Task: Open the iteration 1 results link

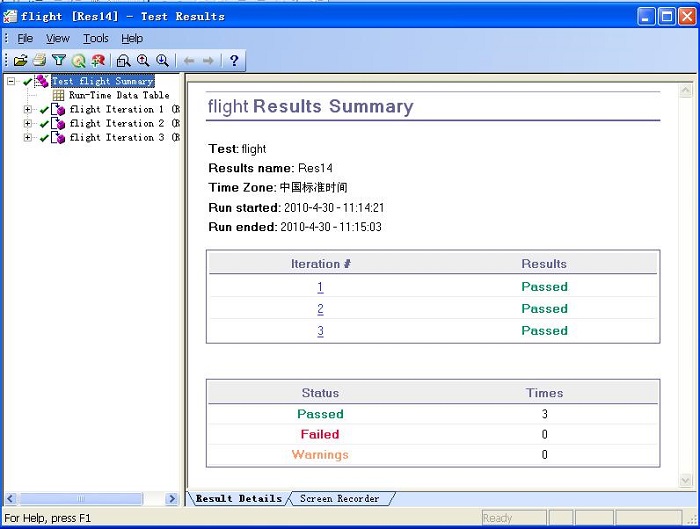Action: 320,287
